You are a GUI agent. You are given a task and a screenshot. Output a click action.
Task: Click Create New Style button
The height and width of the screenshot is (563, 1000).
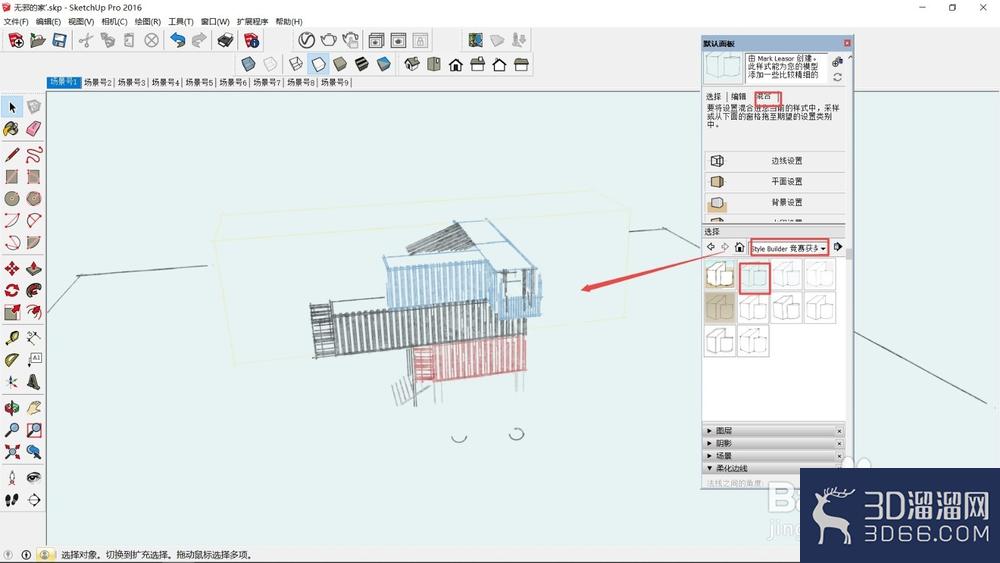pyautogui.click(x=837, y=62)
